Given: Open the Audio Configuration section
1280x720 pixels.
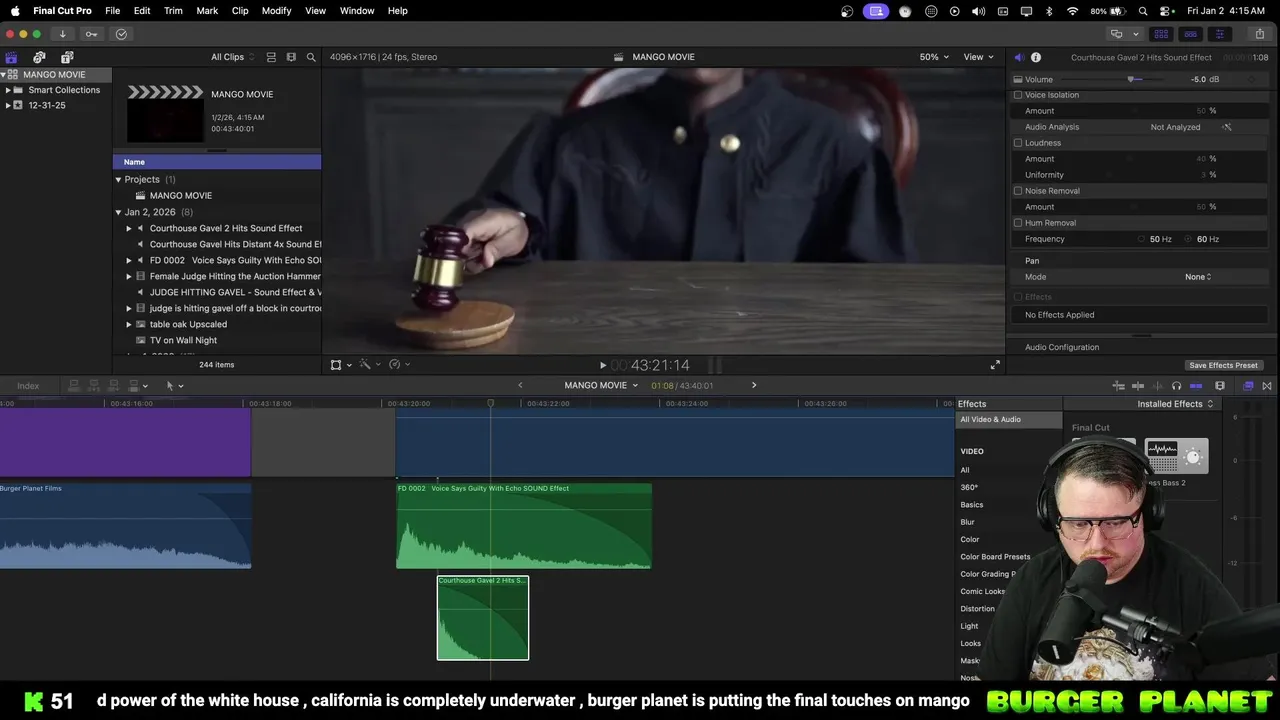Looking at the screenshot, I should tap(1062, 347).
